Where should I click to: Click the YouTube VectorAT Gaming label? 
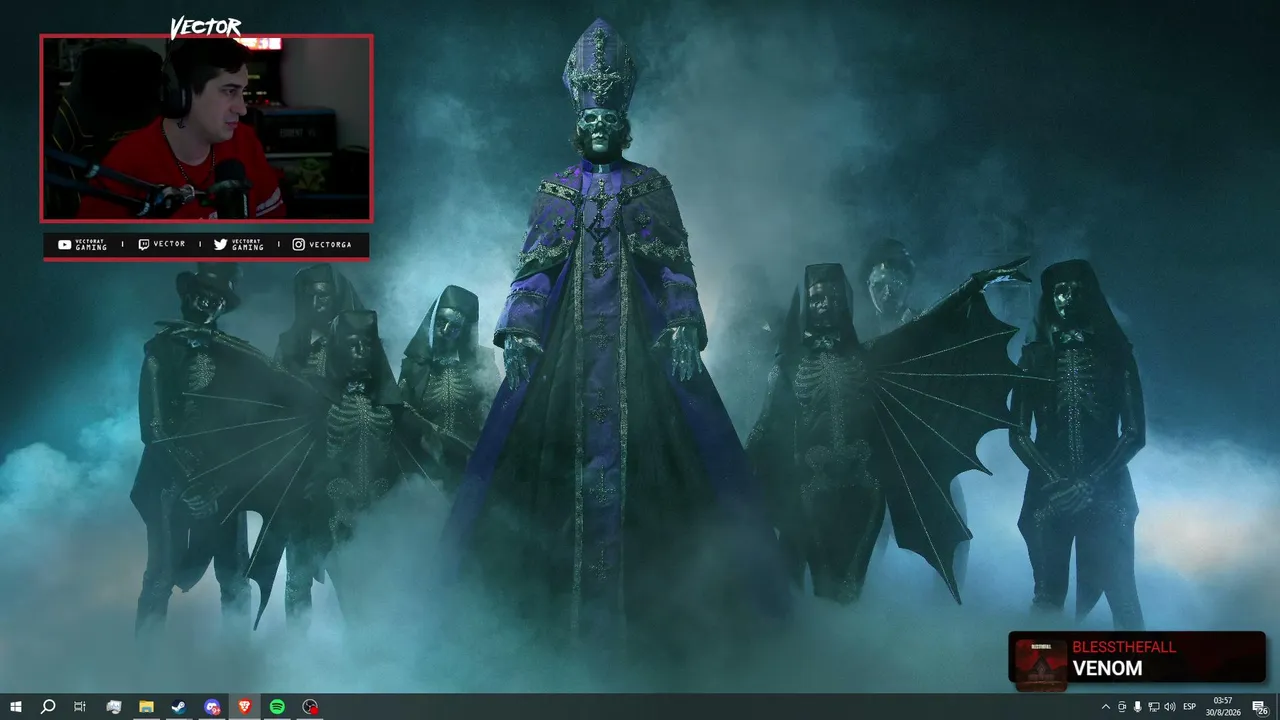pyautogui.click(x=83, y=245)
